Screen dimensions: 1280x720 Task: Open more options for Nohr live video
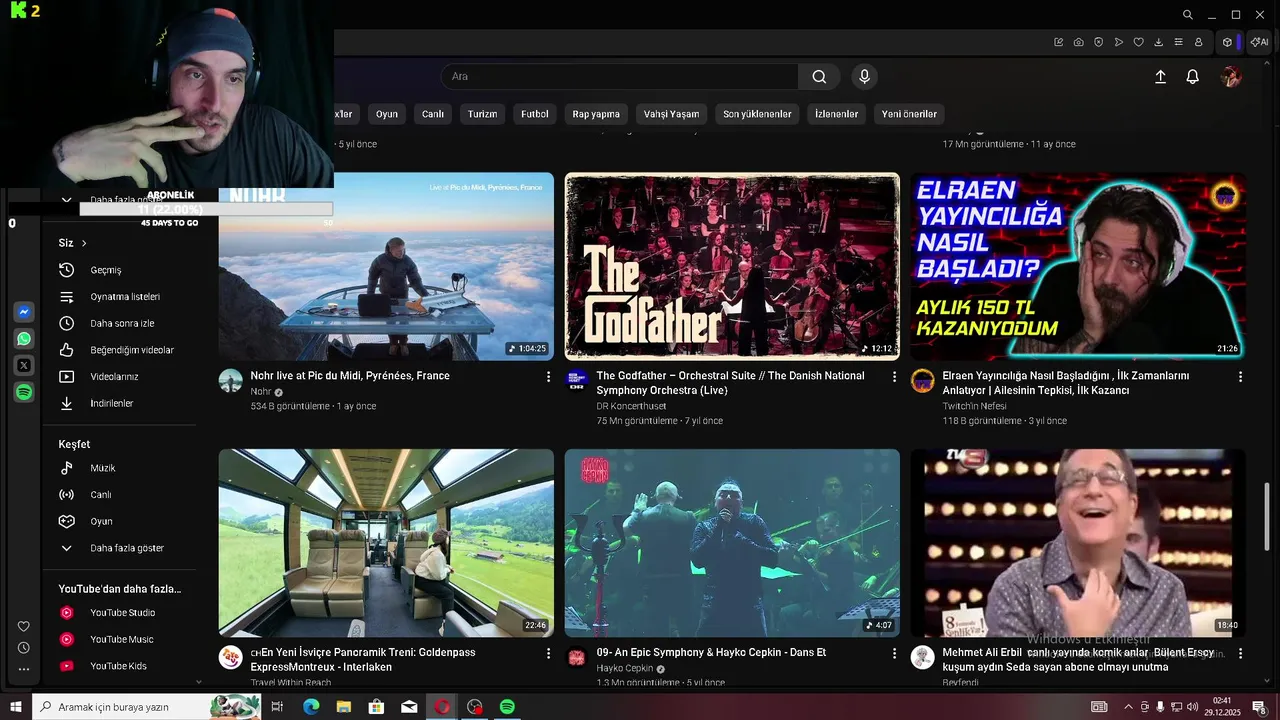point(548,377)
